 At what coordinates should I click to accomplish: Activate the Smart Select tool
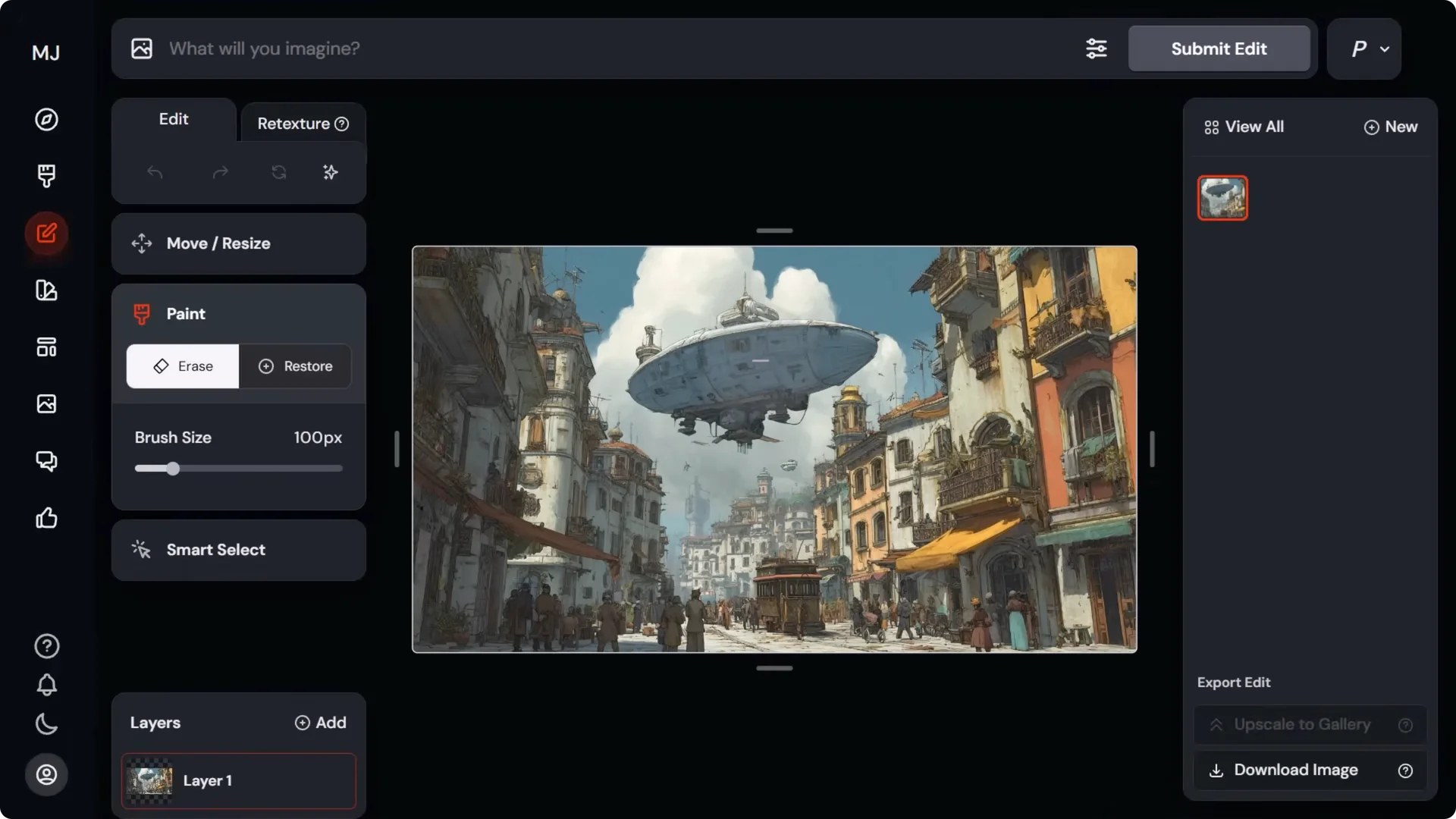point(216,550)
